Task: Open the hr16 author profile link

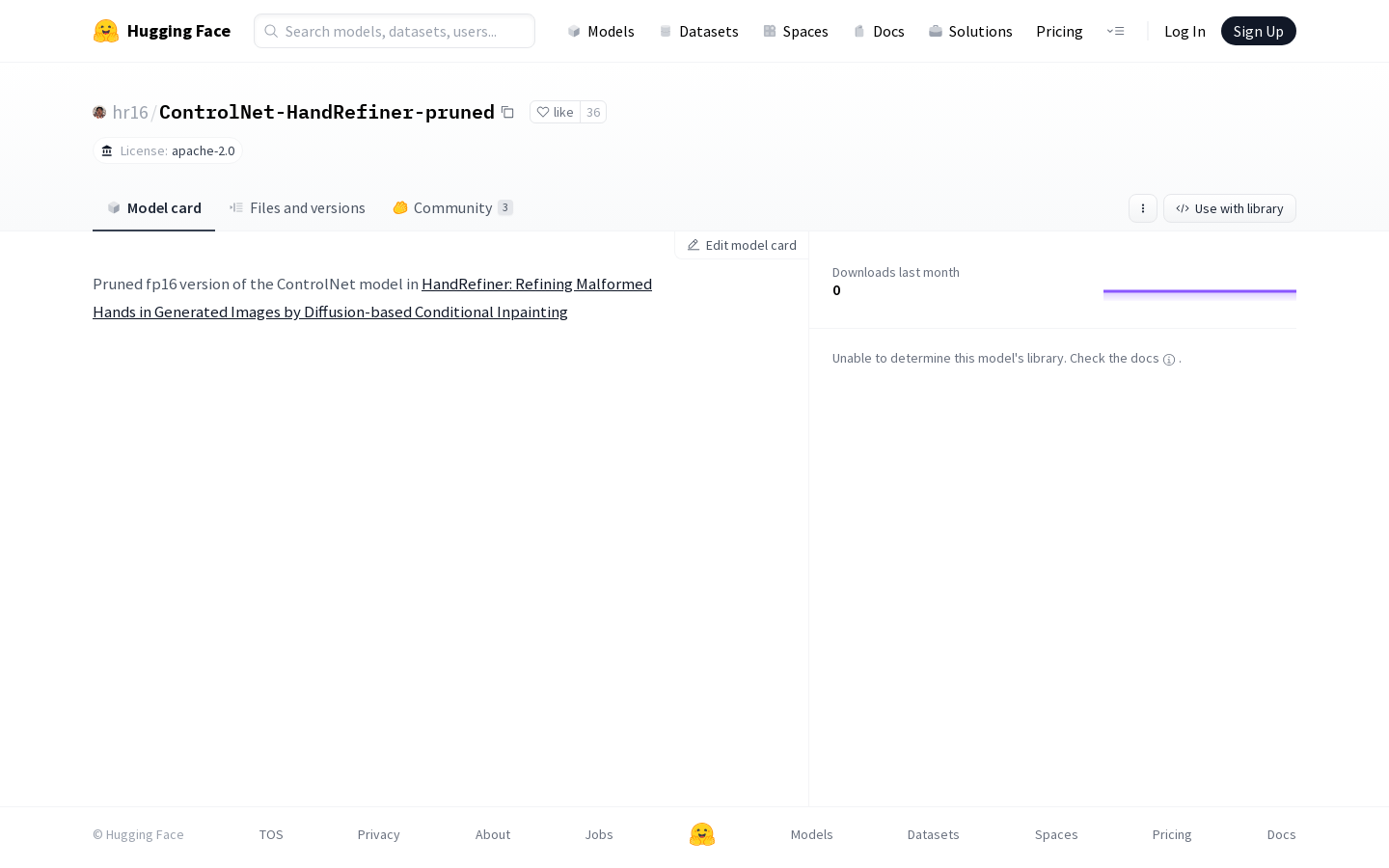Action: [130, 112]
